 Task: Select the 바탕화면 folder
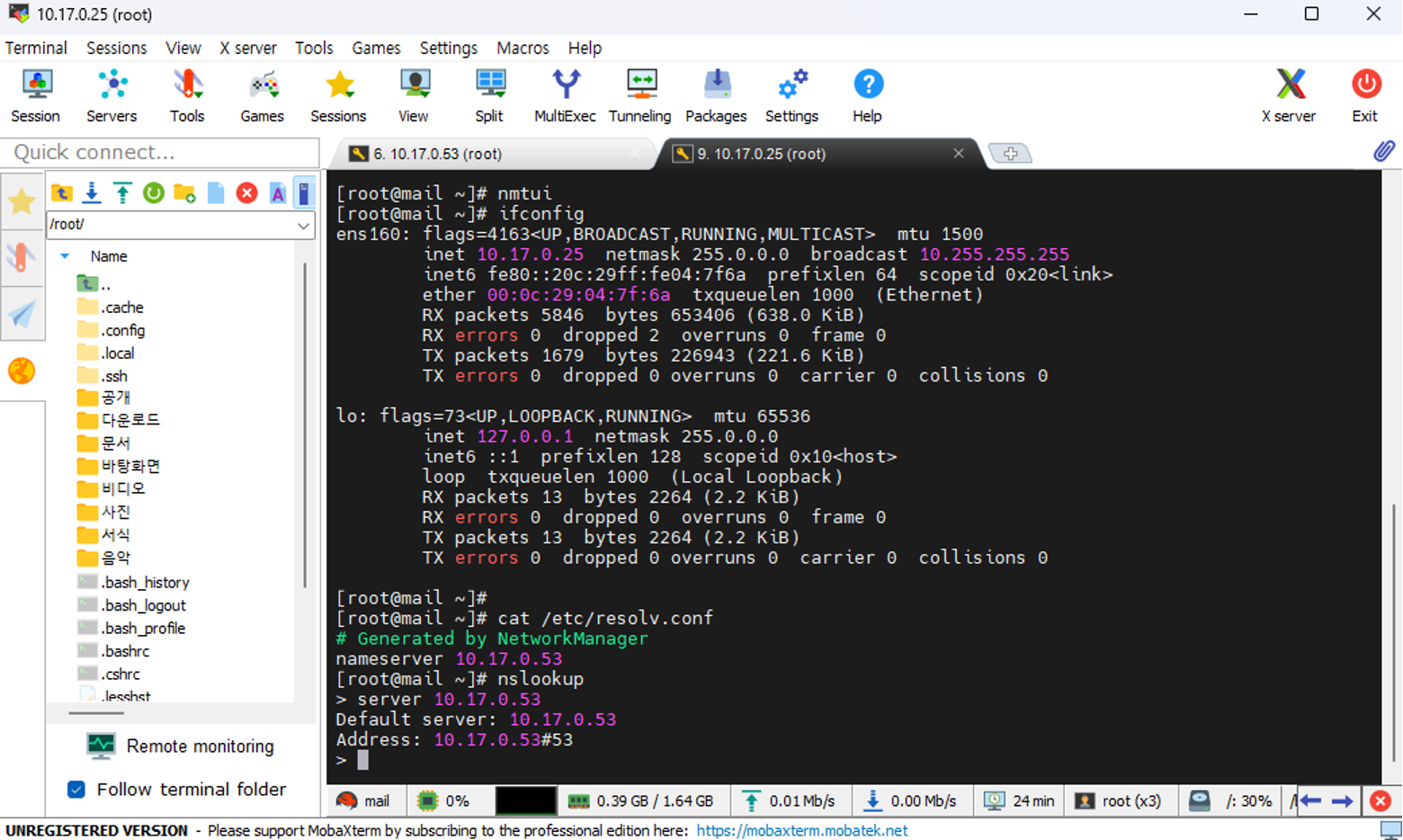(119, 466)
